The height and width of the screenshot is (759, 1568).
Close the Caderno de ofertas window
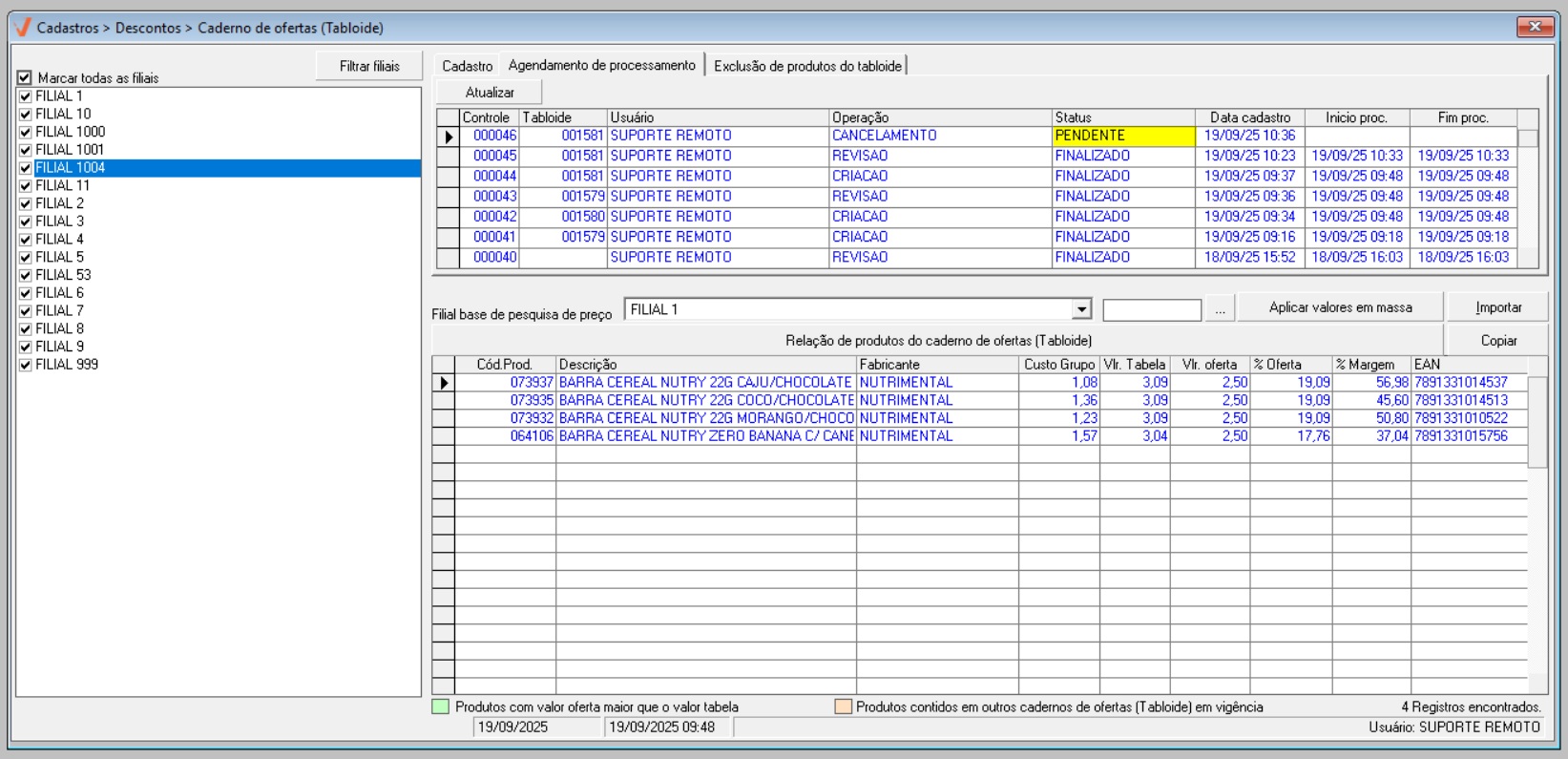click(x=1535, y=27)
